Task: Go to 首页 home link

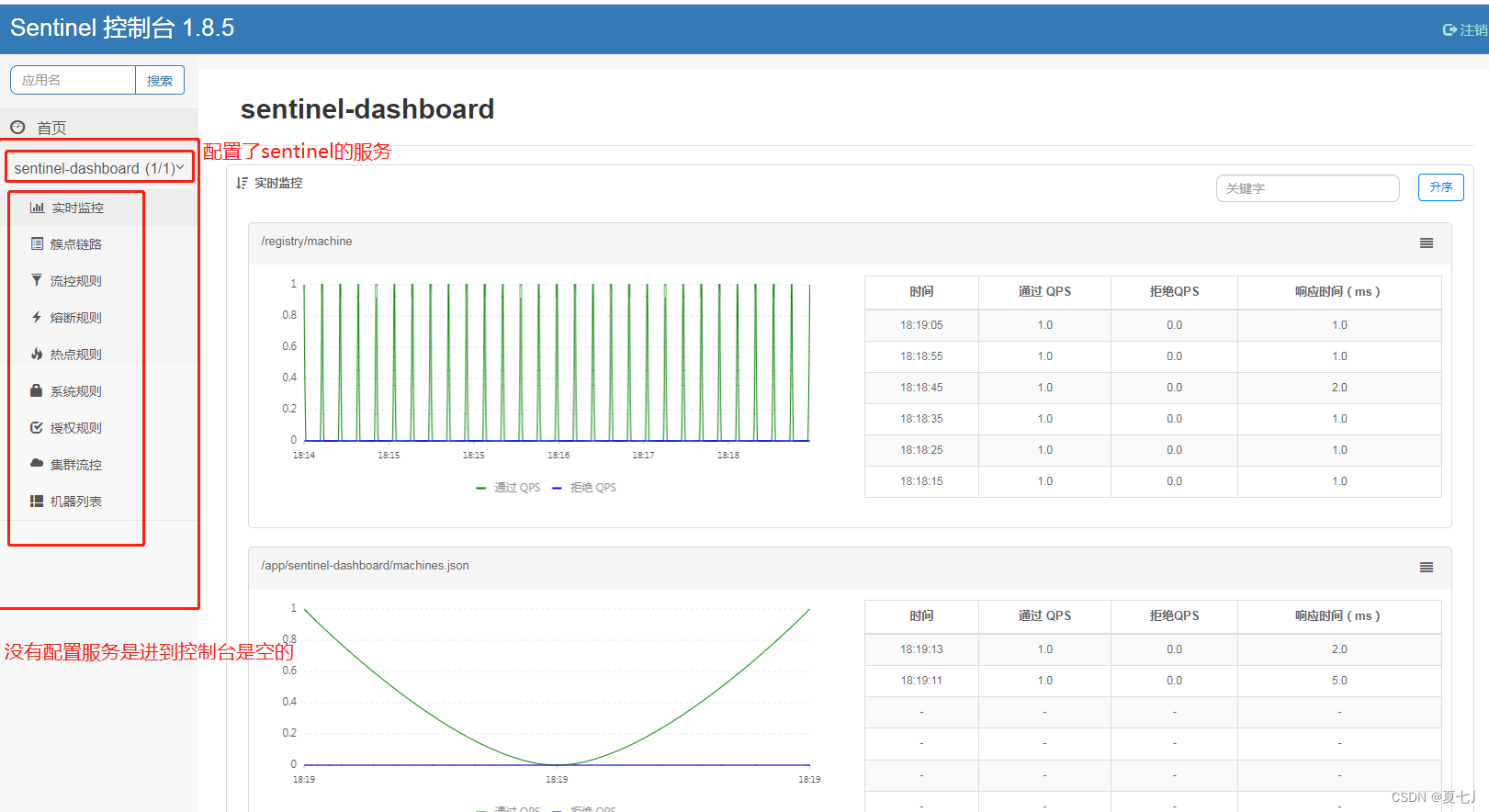Action: pyautogui.click(x=51, y=128)
